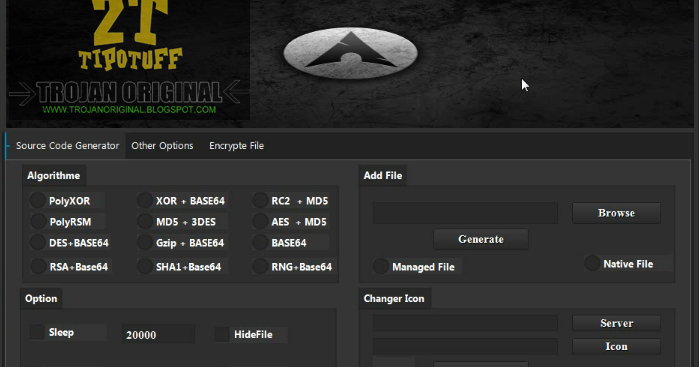Pick the SHA1+Base64 option
Image resolution: width=699 pixels, height=367 pixels.
(145, 266)
